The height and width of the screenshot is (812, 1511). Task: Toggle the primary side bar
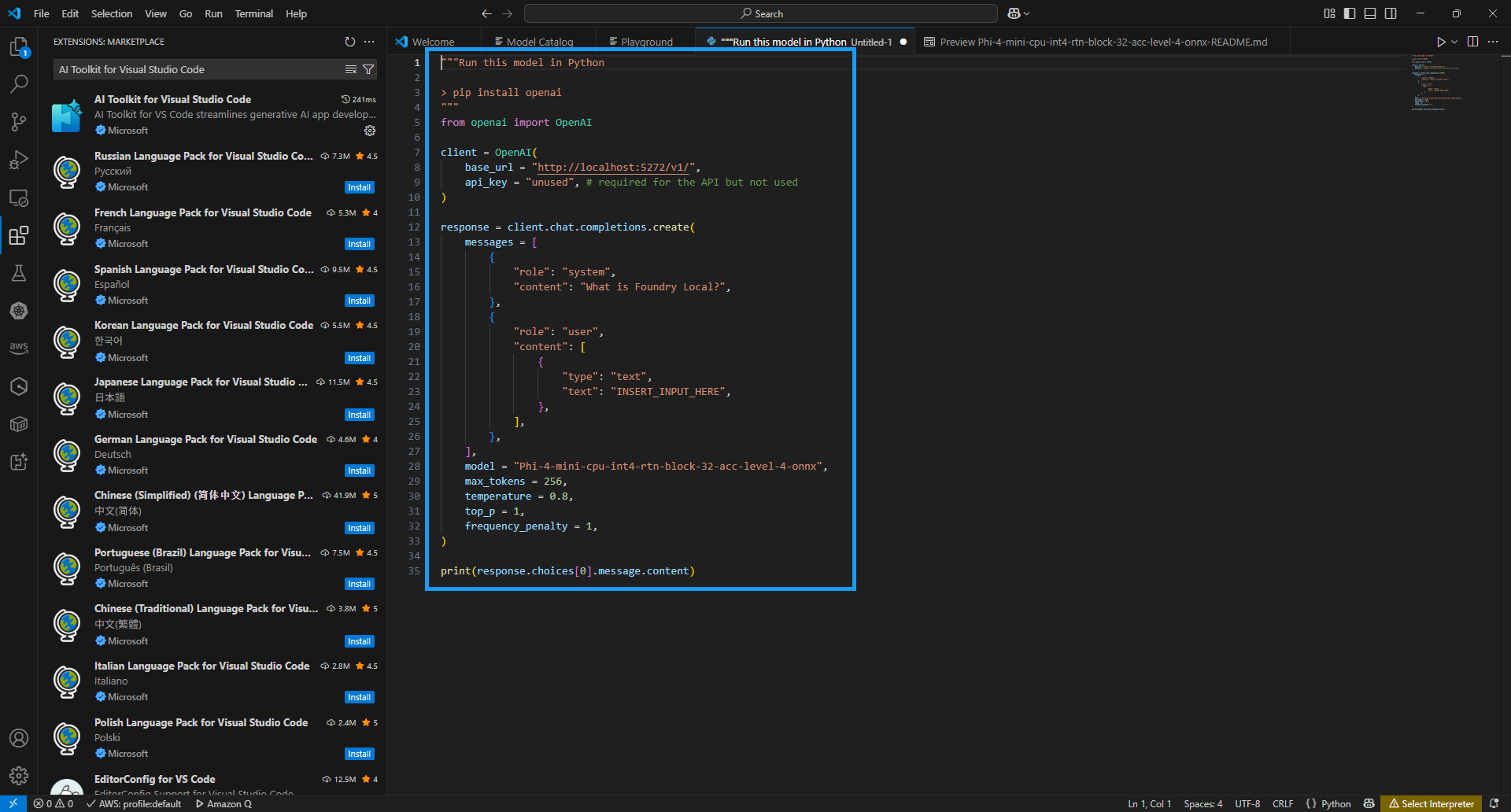(x=1350, y=13)
